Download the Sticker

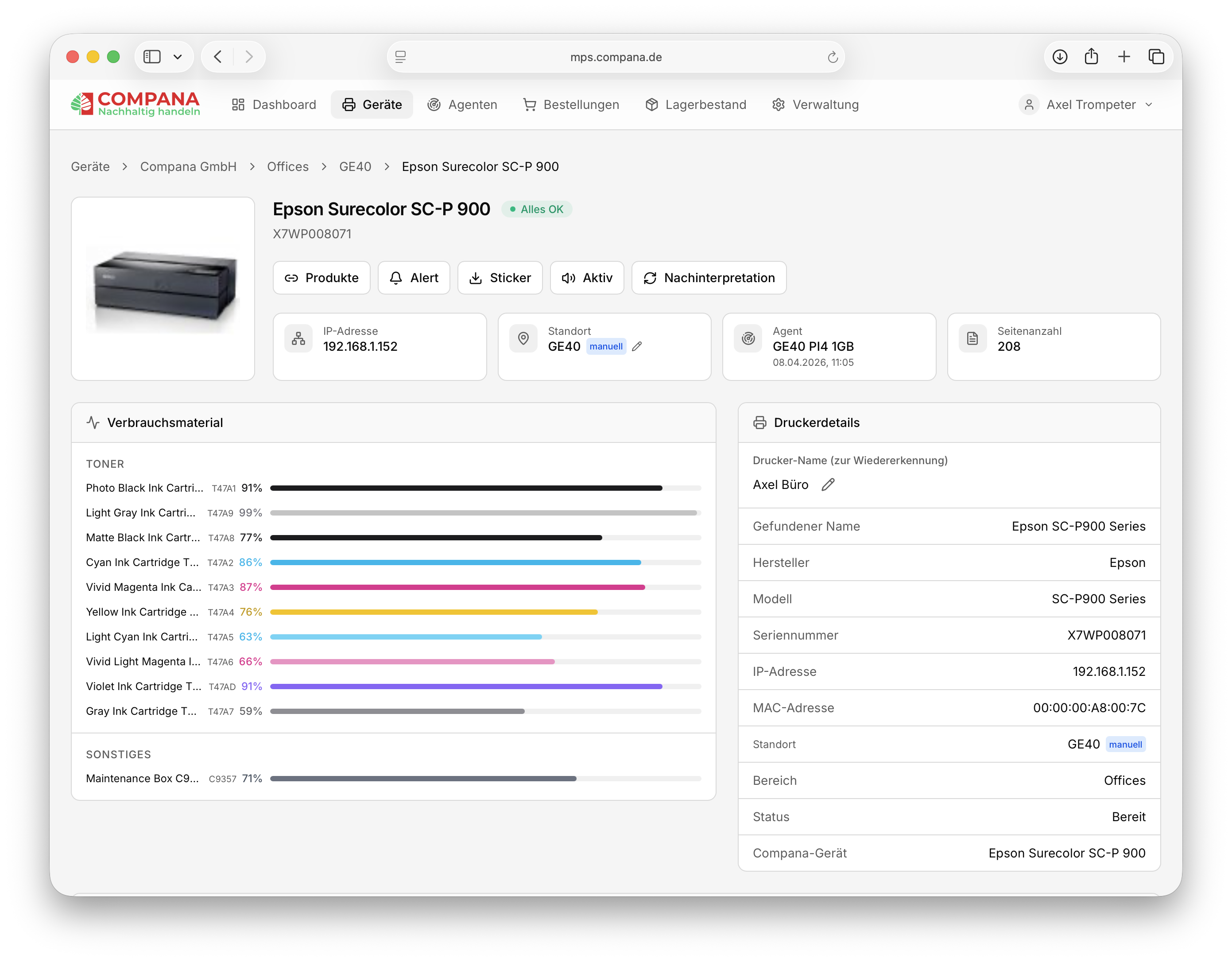pos(500,278)
